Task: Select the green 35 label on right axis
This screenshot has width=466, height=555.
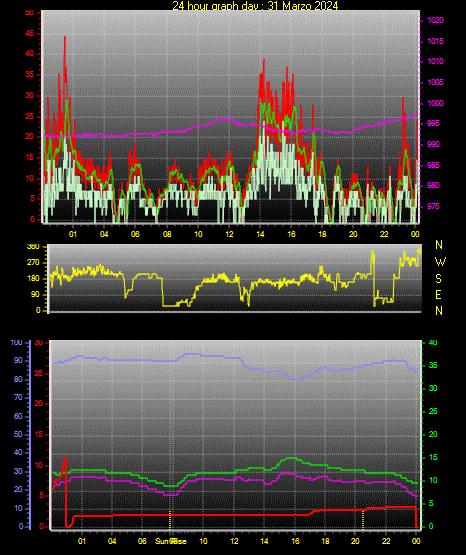Action: click(x=433, y=365)
